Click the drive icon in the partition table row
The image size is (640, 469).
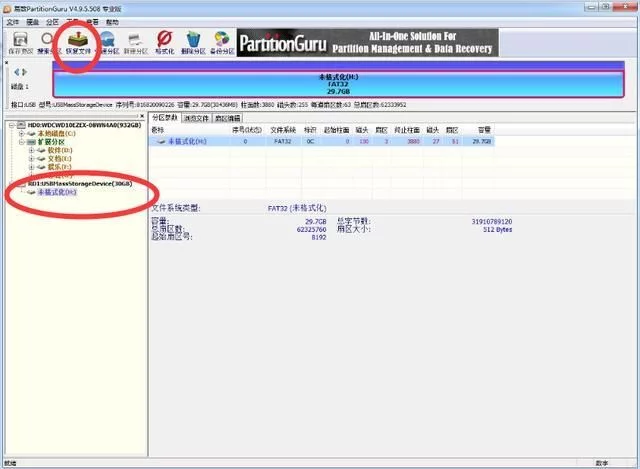click(x=161, y=142)
